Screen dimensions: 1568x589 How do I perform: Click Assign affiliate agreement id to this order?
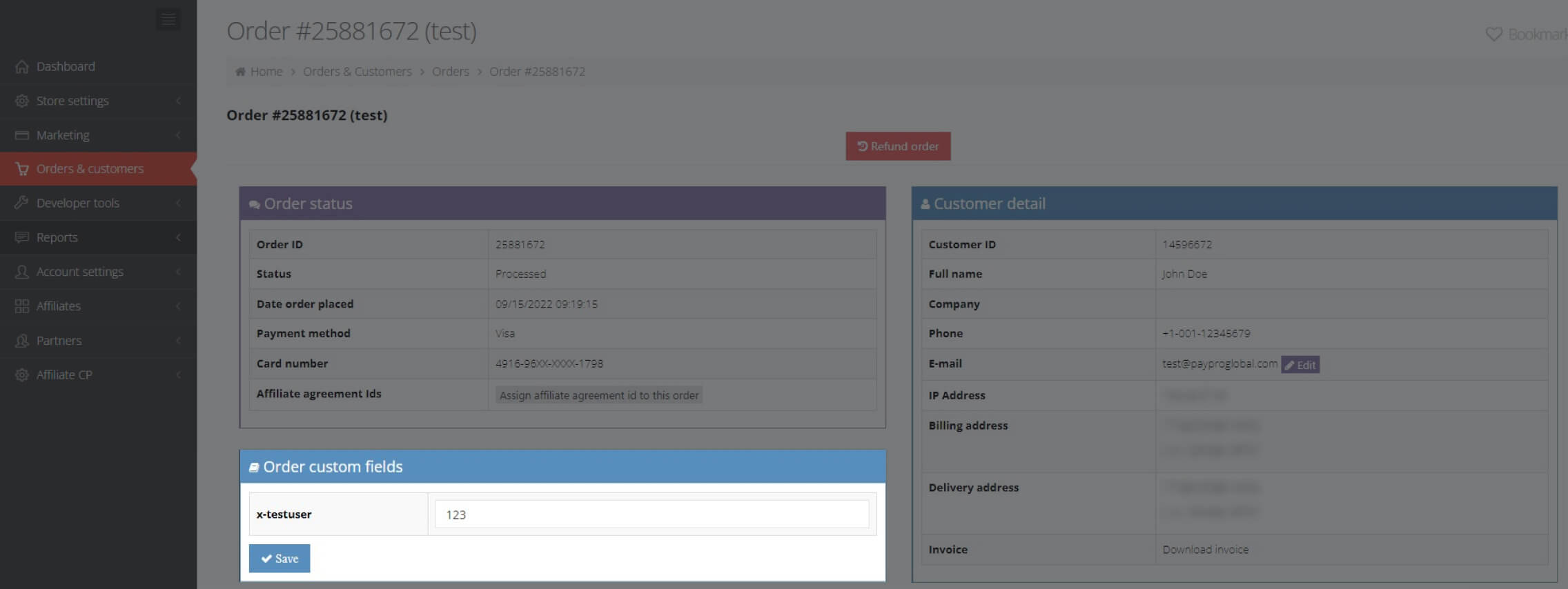[599, 395]
